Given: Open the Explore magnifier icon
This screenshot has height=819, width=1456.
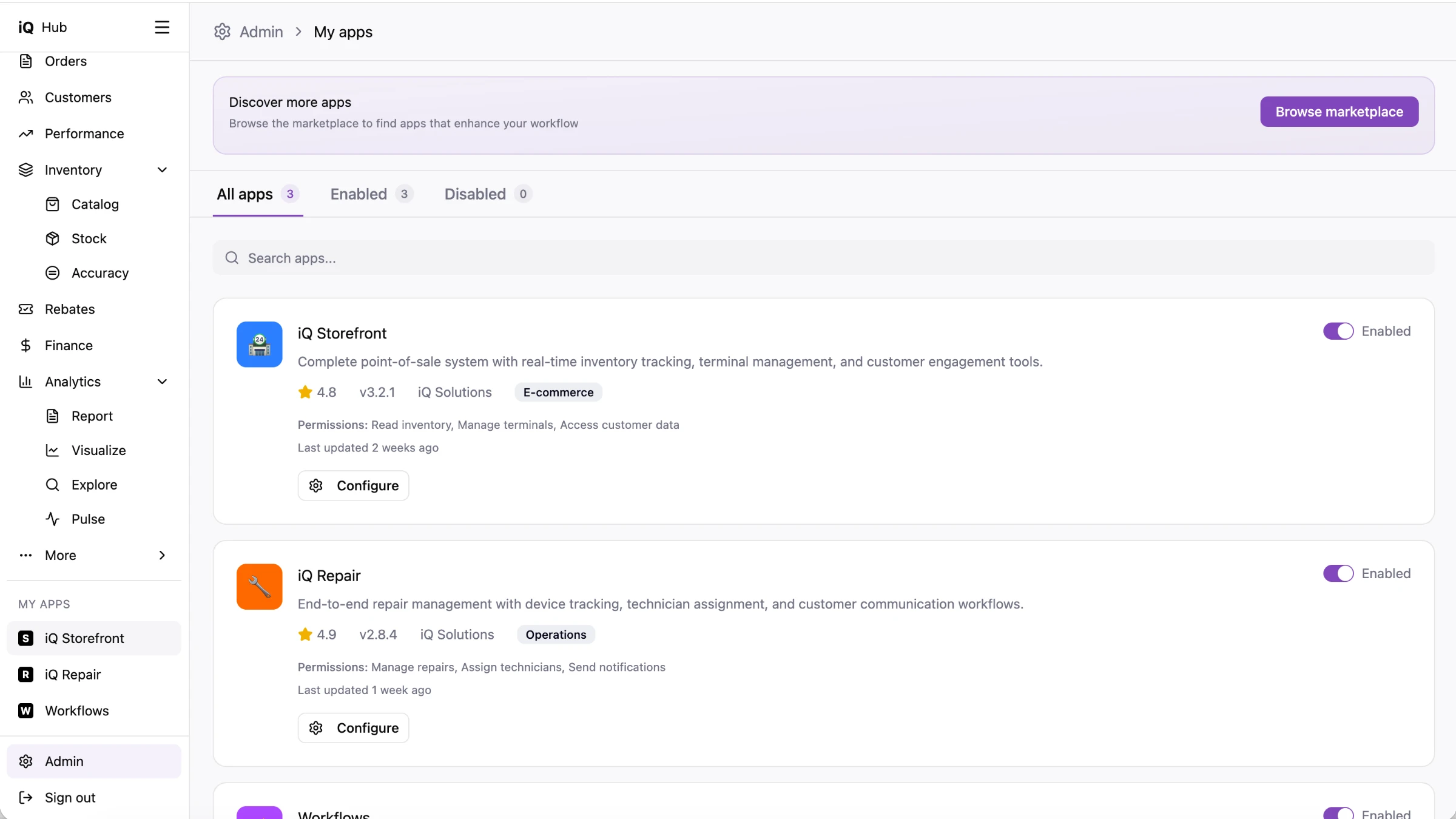Looking at the screenshot, I should (53, 485).
